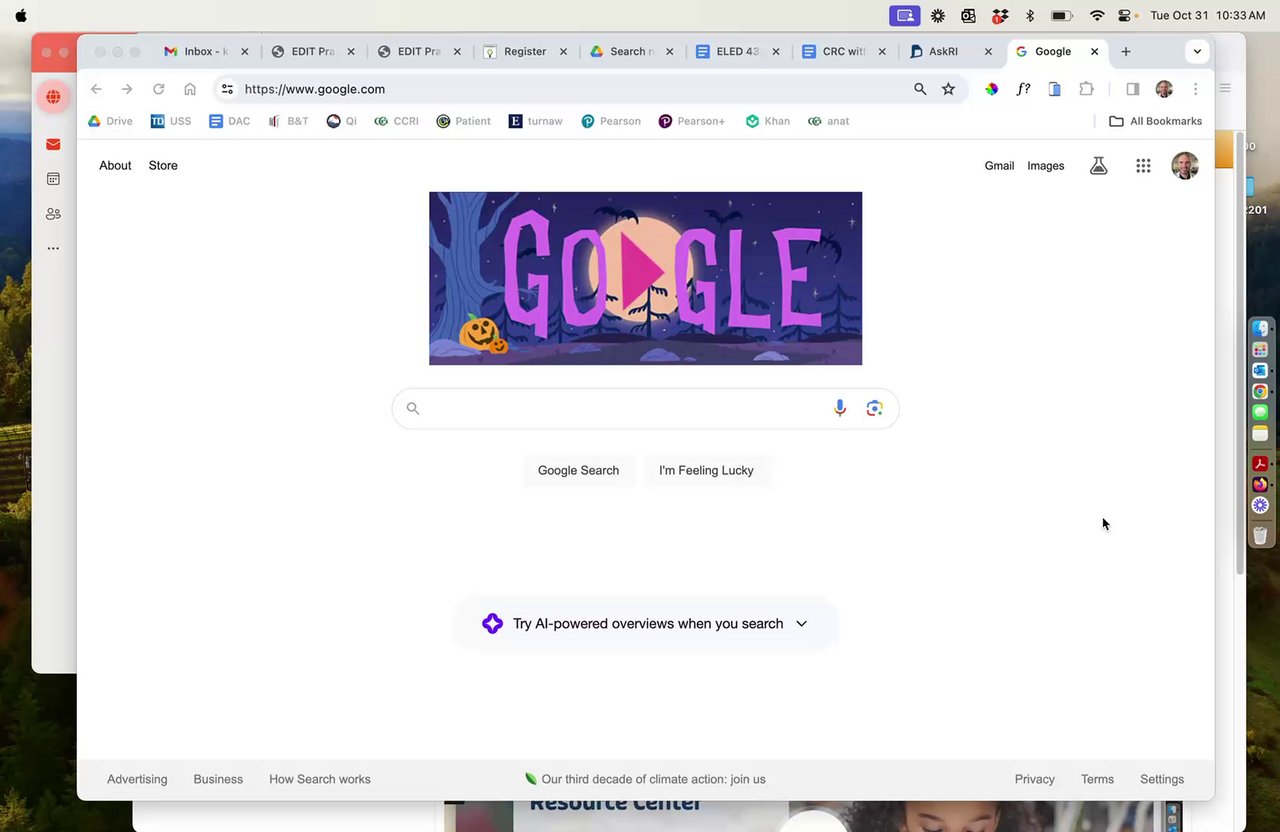Close the Google tab
Image resolution: width=1280 pixels, height=832 pixels.
pyautogui.click(x=1094, y=52)
